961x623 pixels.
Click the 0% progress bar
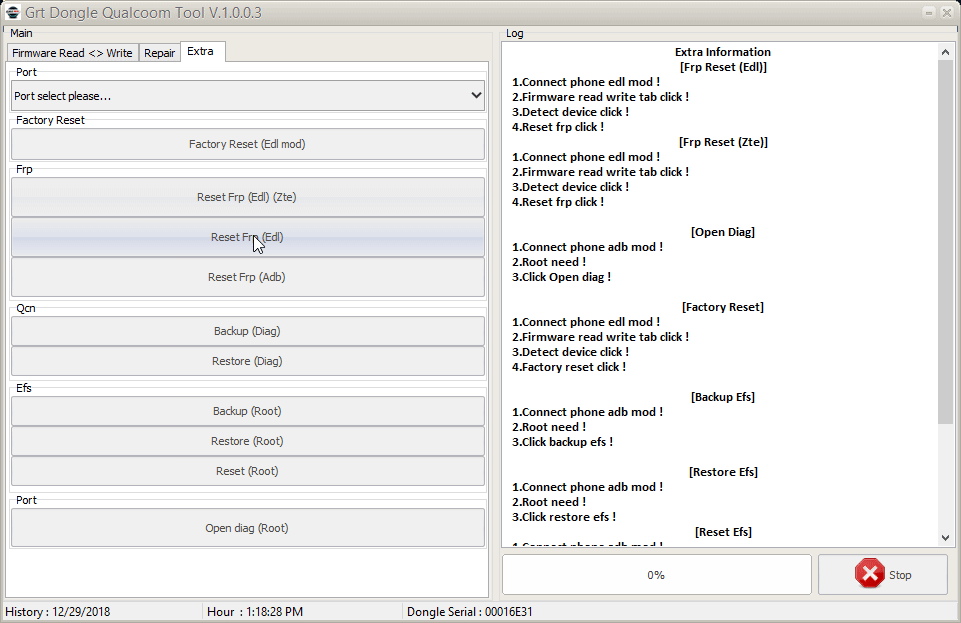click(656, 575)
